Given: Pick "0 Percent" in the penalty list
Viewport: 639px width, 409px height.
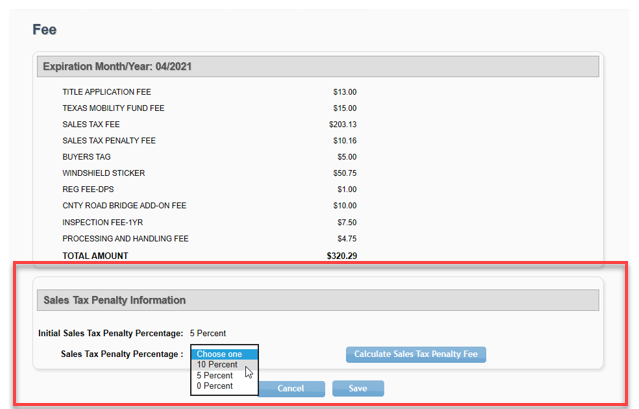Looking at the screenshot, I should click(x=215, y=386).
